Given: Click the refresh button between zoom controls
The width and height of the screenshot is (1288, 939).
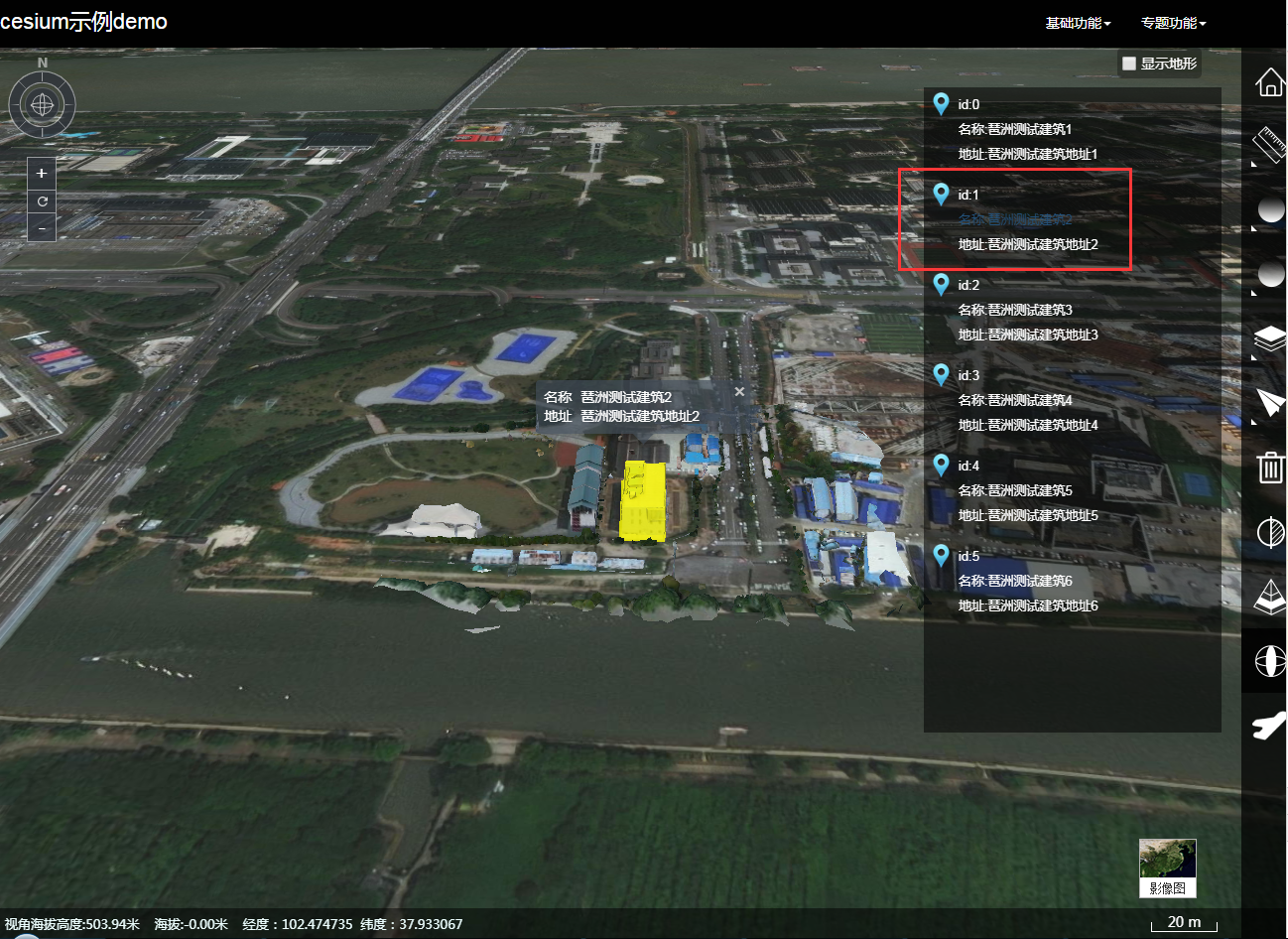Looking at the screenshot, I should pyautogui.click(x=41, y=200).
